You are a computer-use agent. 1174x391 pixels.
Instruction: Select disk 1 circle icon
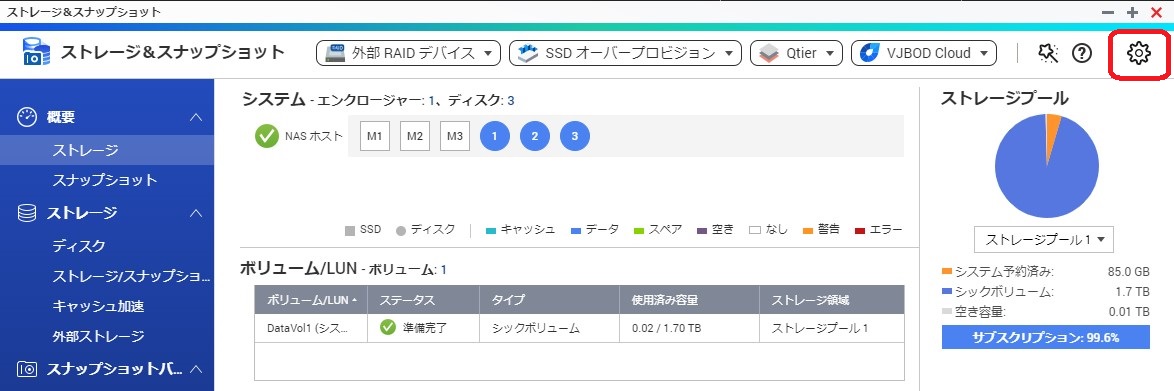[495, 136]
